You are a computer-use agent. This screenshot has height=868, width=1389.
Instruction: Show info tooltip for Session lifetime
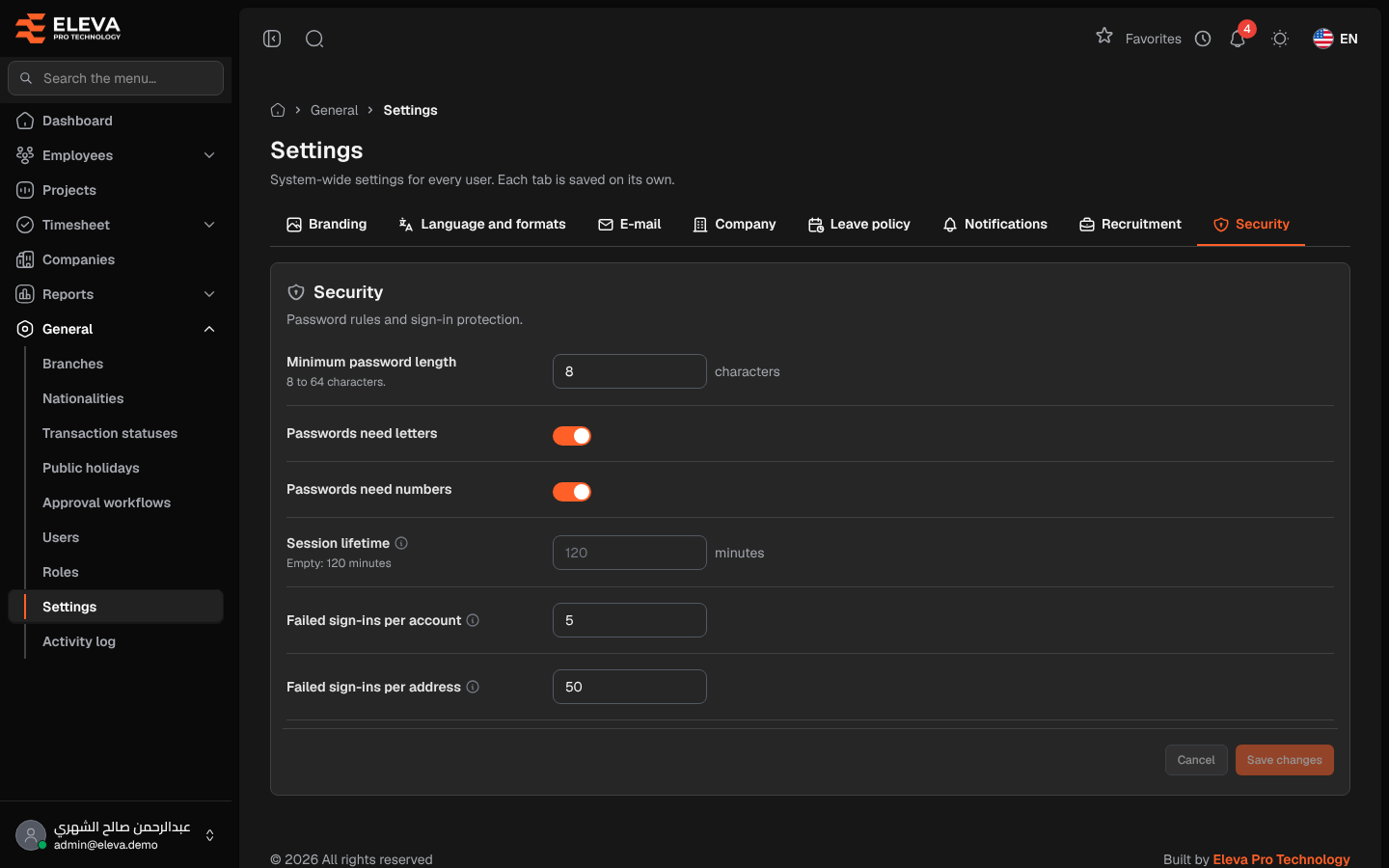click(x=401, y=543)
